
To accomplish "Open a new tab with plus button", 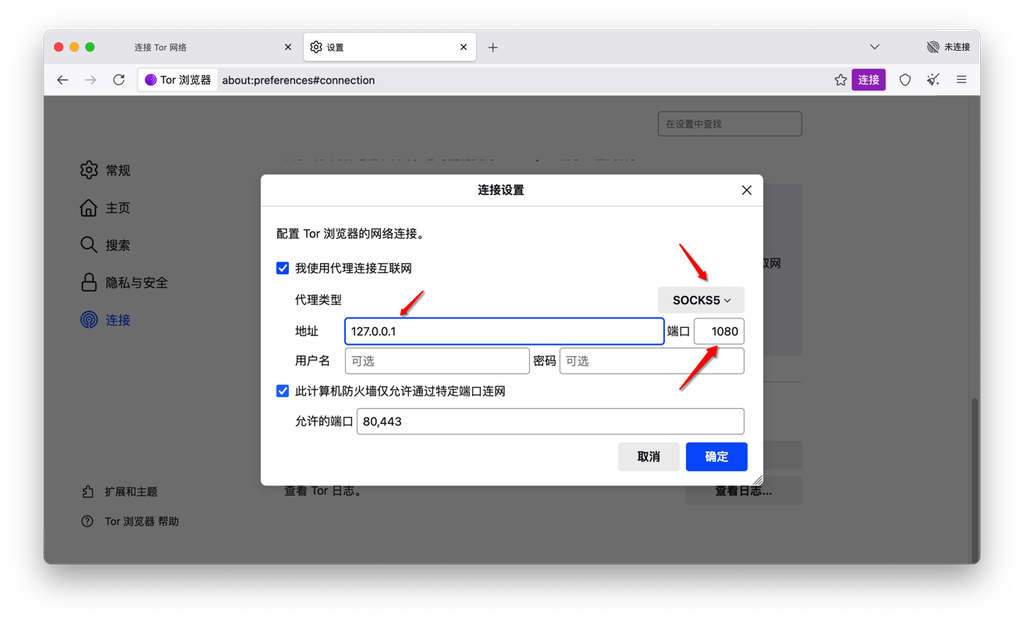I will 492,47.
